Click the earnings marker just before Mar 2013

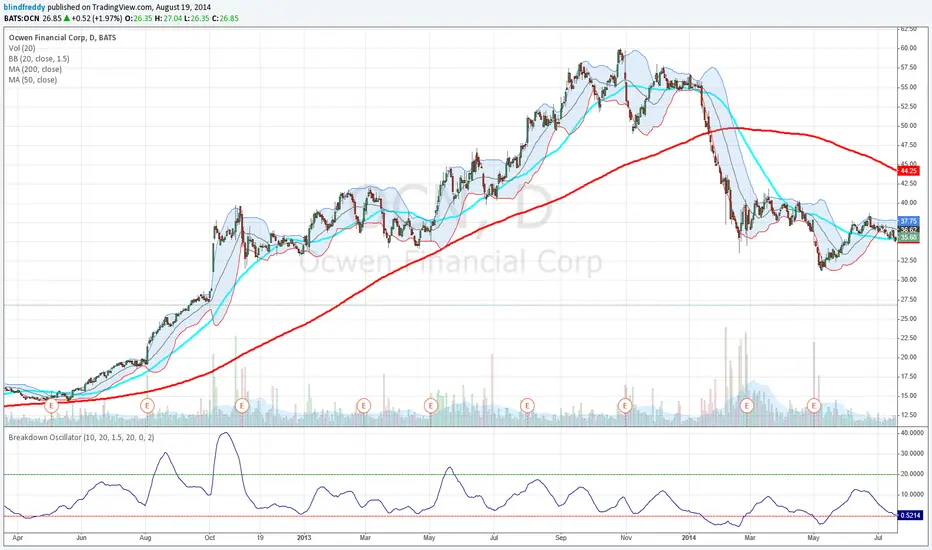[x=364, y=406]
